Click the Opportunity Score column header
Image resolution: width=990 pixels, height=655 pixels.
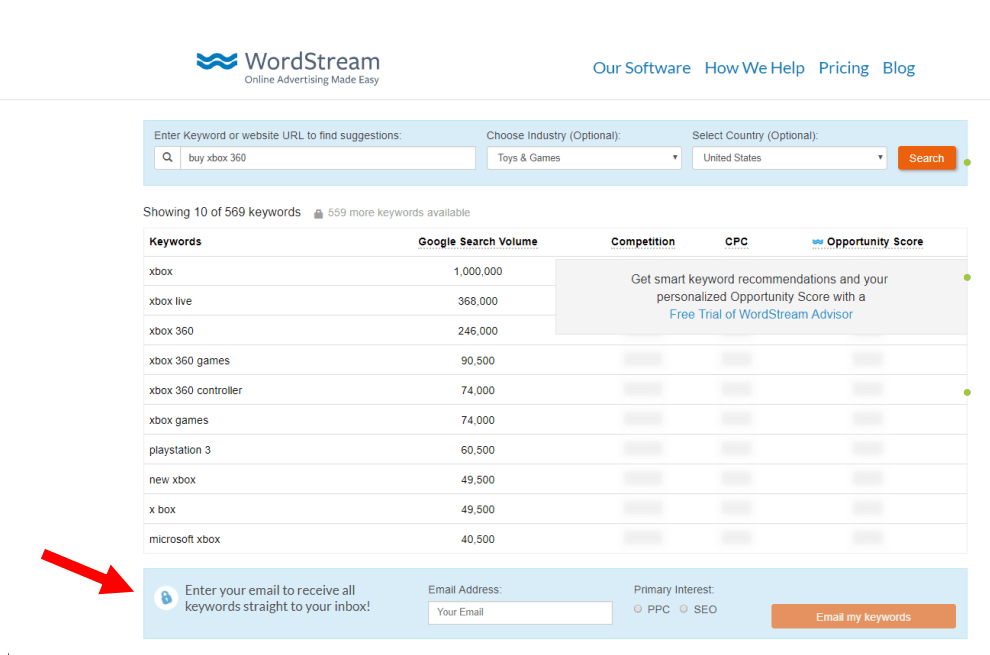pos(874,242)
